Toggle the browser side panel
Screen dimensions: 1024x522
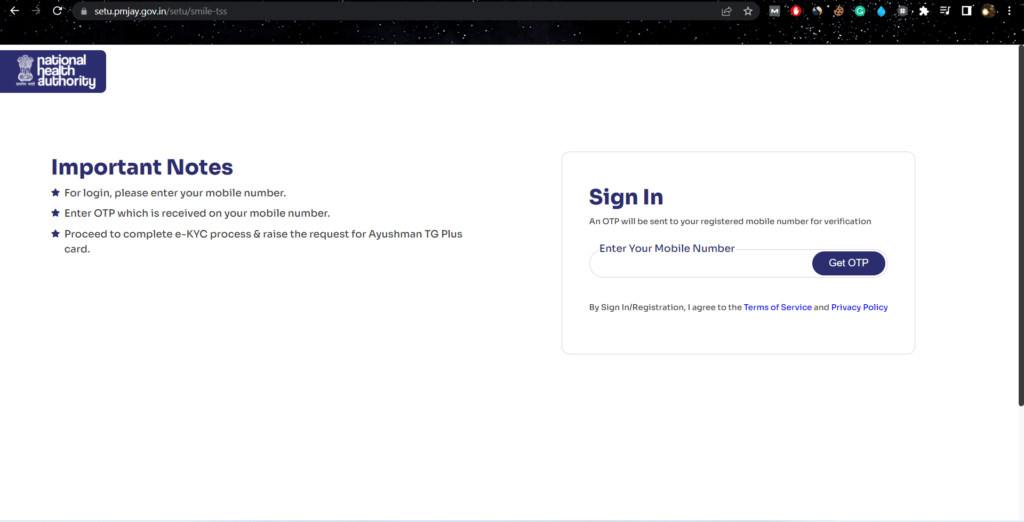click(967, 11)
